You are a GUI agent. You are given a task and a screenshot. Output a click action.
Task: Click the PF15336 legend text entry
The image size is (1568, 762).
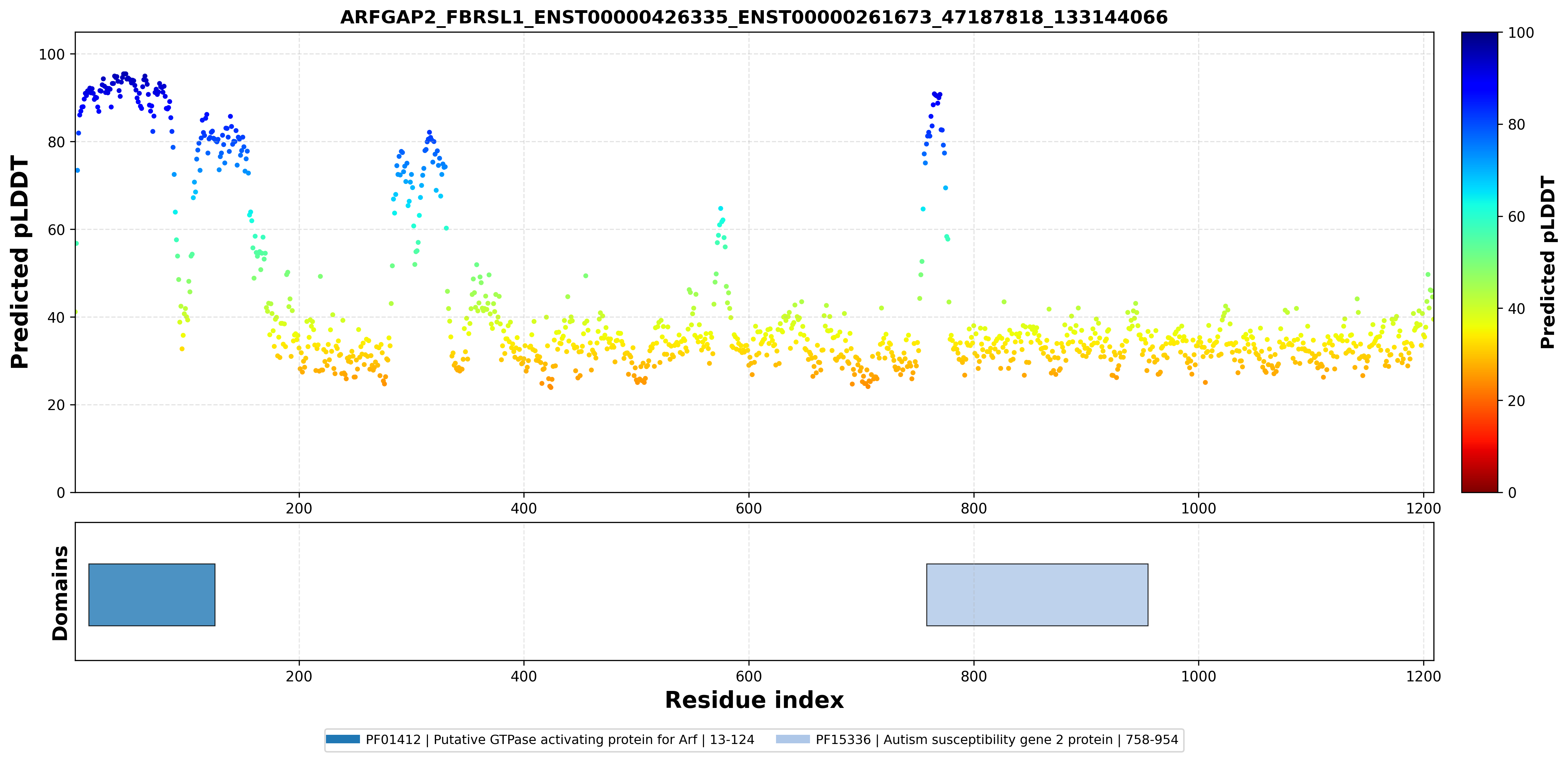pyautogui.click(x=997, y=740)
